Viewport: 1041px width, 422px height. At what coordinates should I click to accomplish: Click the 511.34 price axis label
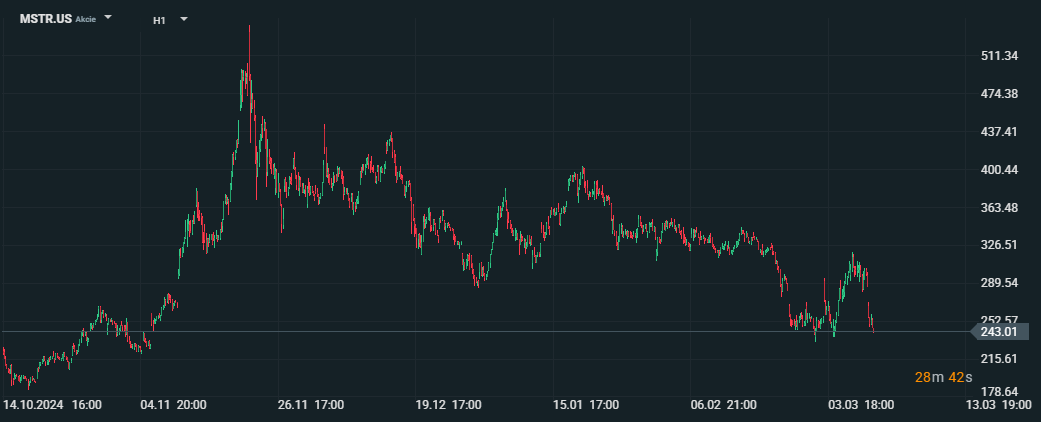[999, 56]
